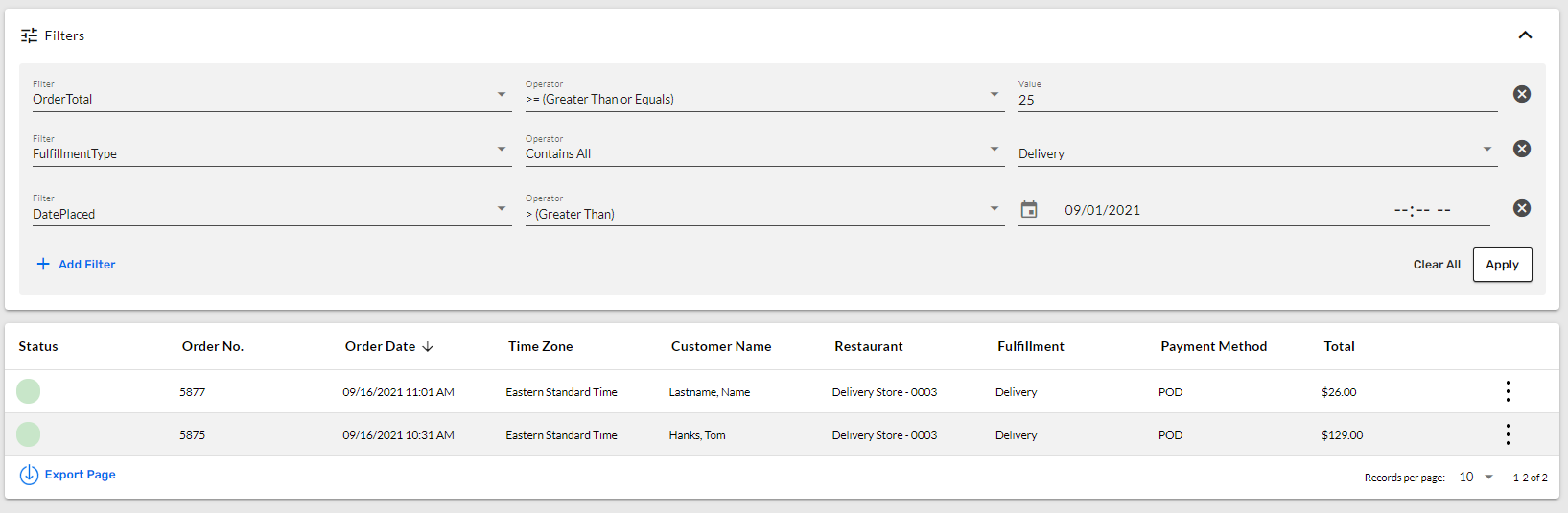Screen dimensions: 1568x513
Task: Change the Contains All operator
Action: pyautogui.click(x=764, y=150)
